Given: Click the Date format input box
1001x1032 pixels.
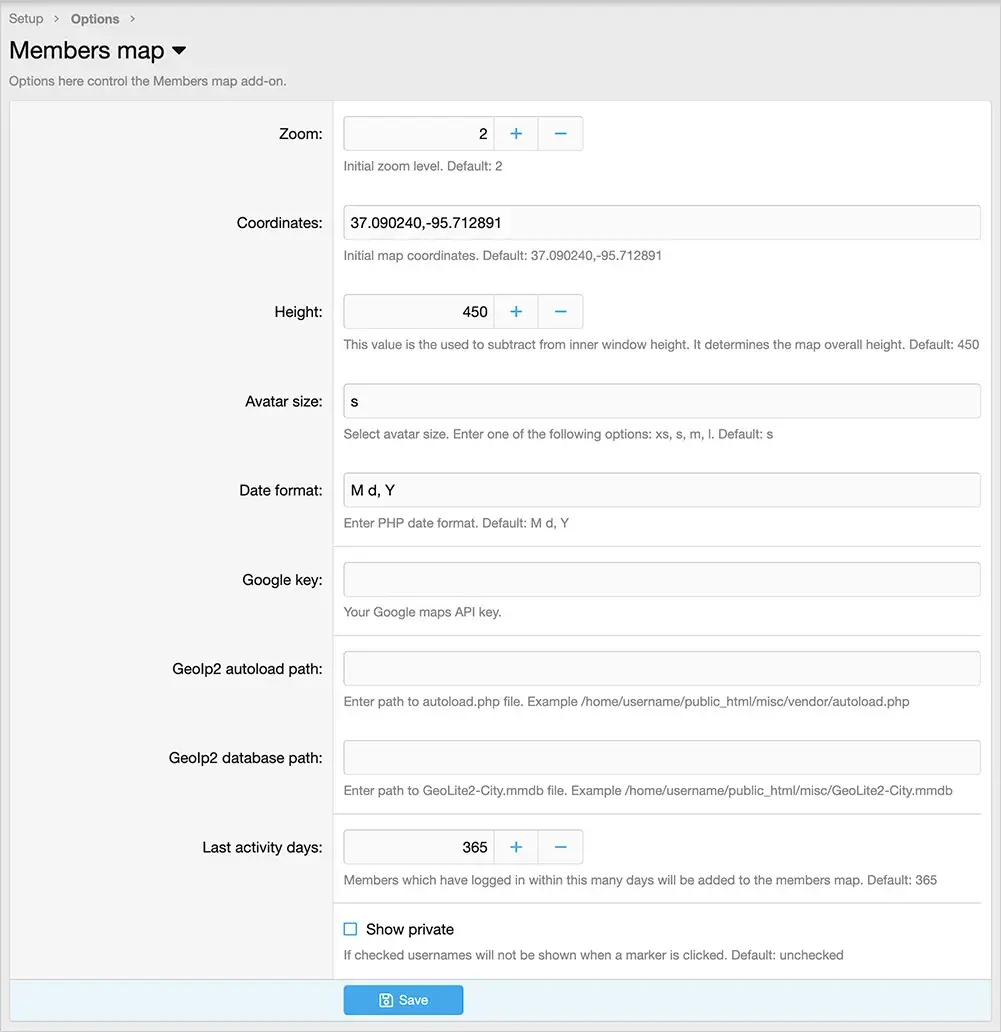Looking at the screenshot, I should 661,490.
